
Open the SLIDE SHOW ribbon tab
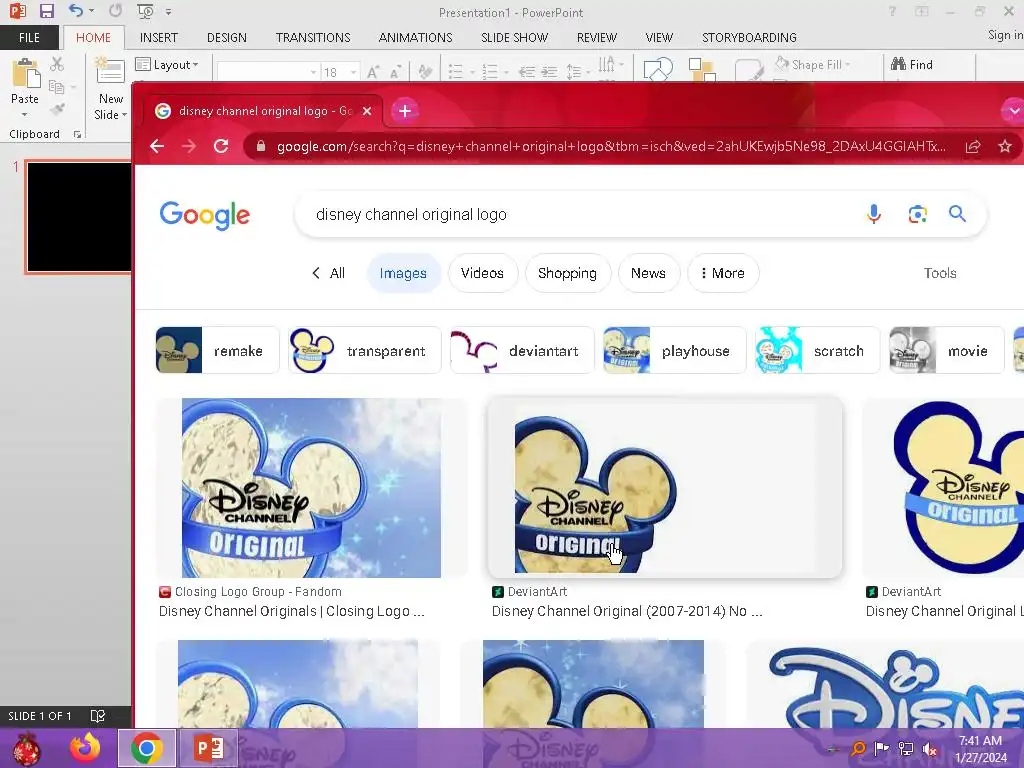pyautogui.click(x=514, y=37)
